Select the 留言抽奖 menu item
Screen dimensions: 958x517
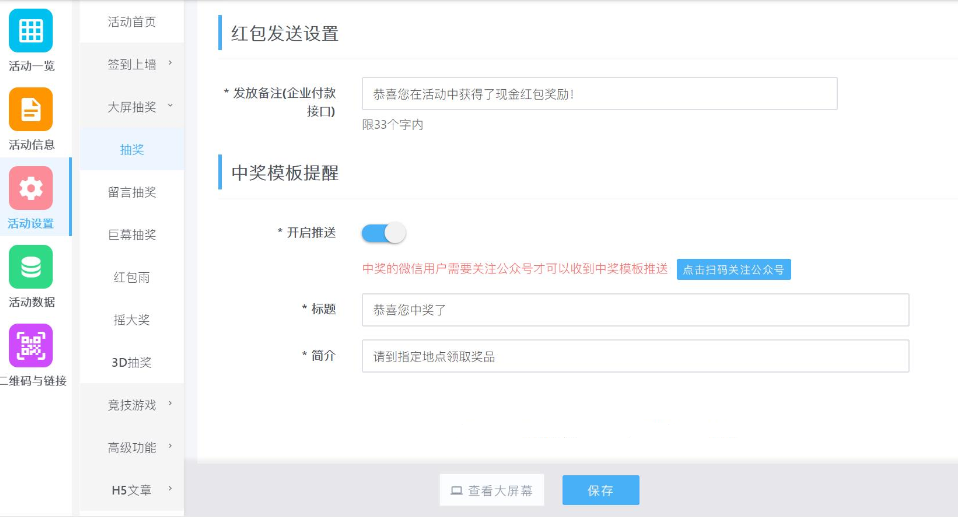(x=131, y=192)
